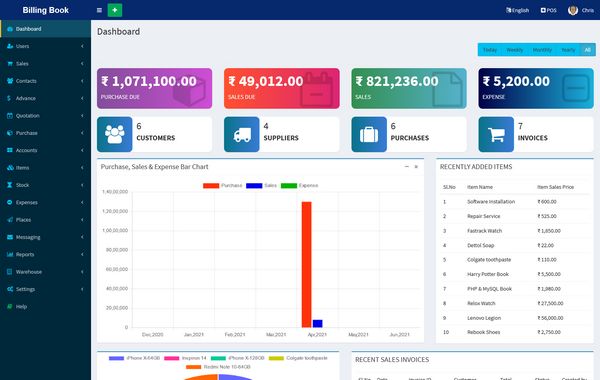Collapse the bar chart panel with minus
Screen dimensions: 600x380
point(406,167)
